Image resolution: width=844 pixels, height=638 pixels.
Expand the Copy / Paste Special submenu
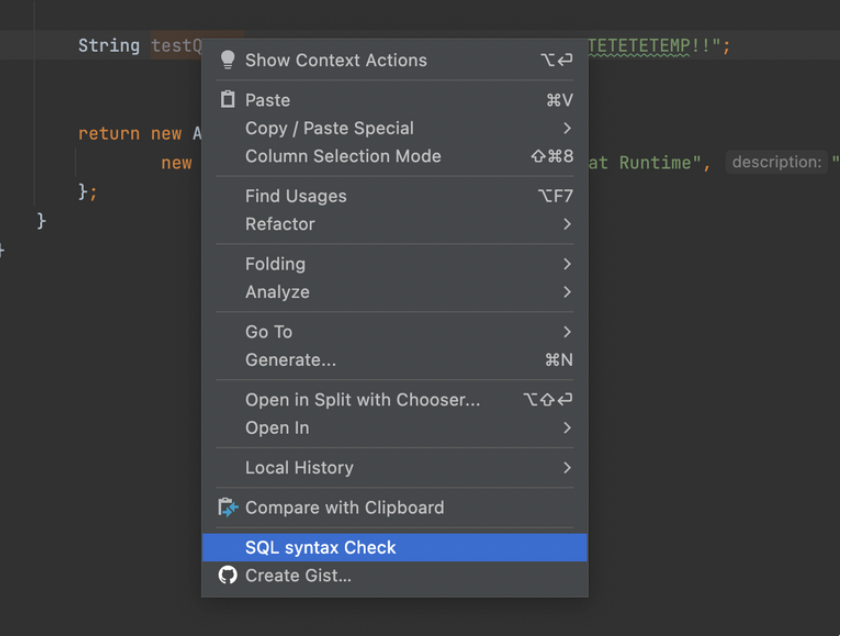tap(567, 128)
